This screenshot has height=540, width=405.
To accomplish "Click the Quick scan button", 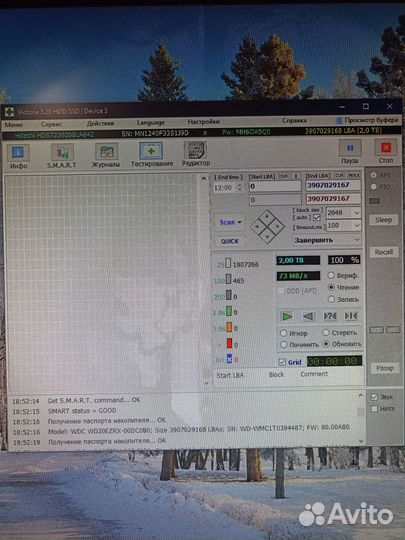I will pyautogui.click(x=230, y=241).
